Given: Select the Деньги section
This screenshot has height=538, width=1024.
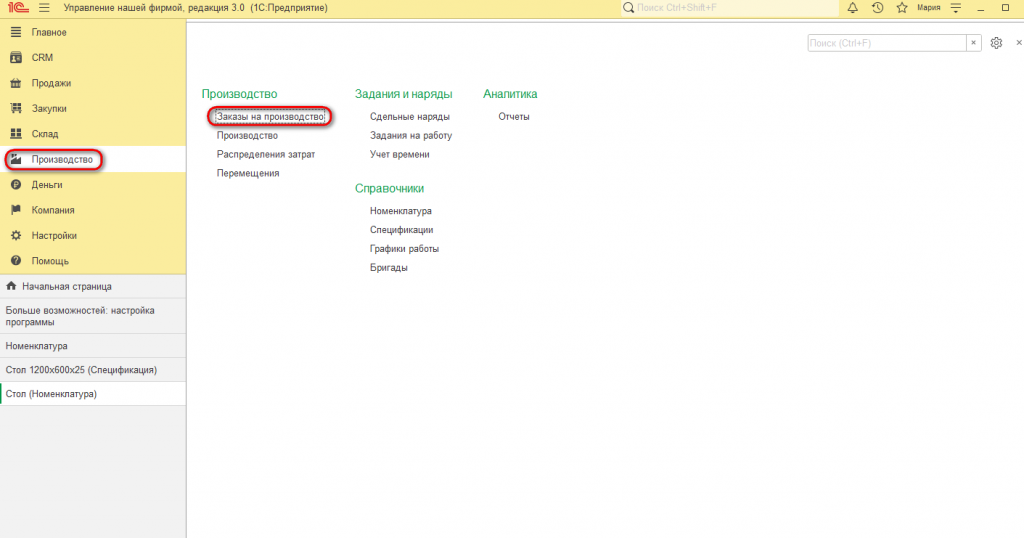Looking at the screenshot, I should [x=93, y=185].
